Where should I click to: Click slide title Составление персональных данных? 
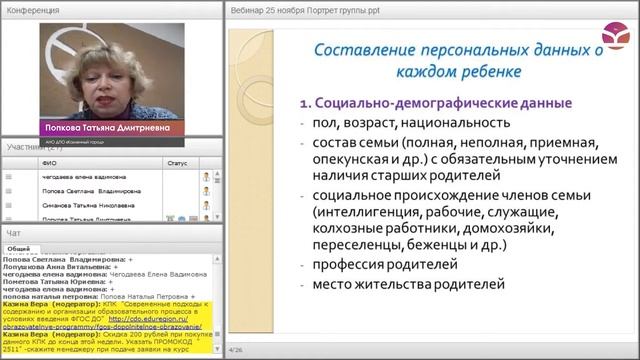click(458, 60)
